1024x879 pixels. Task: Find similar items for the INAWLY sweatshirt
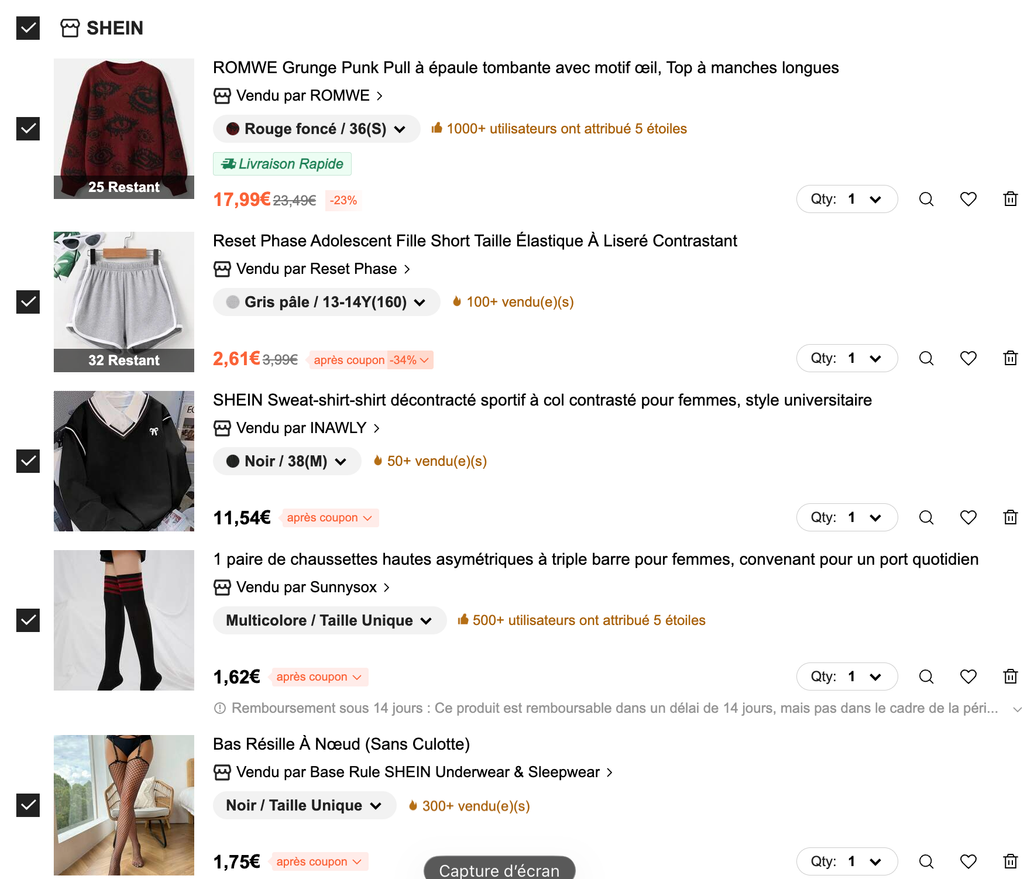coord(926,518)
